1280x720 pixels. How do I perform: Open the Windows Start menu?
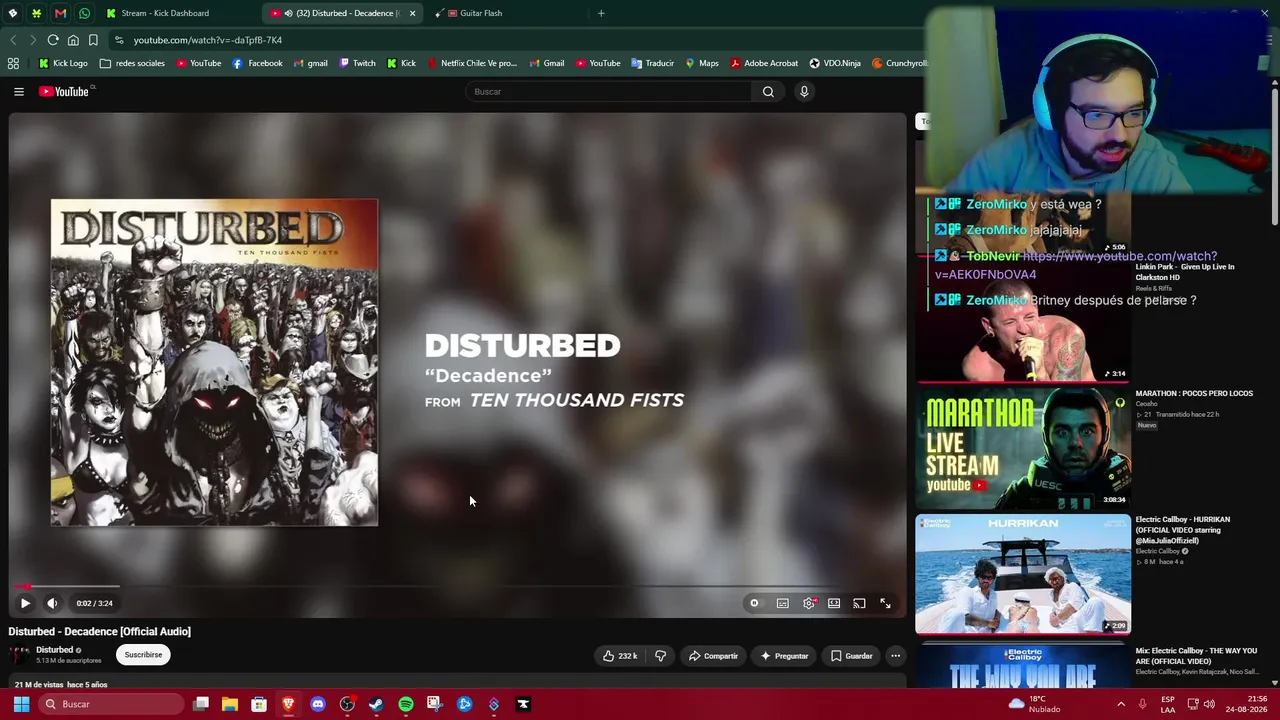point(21,704)
